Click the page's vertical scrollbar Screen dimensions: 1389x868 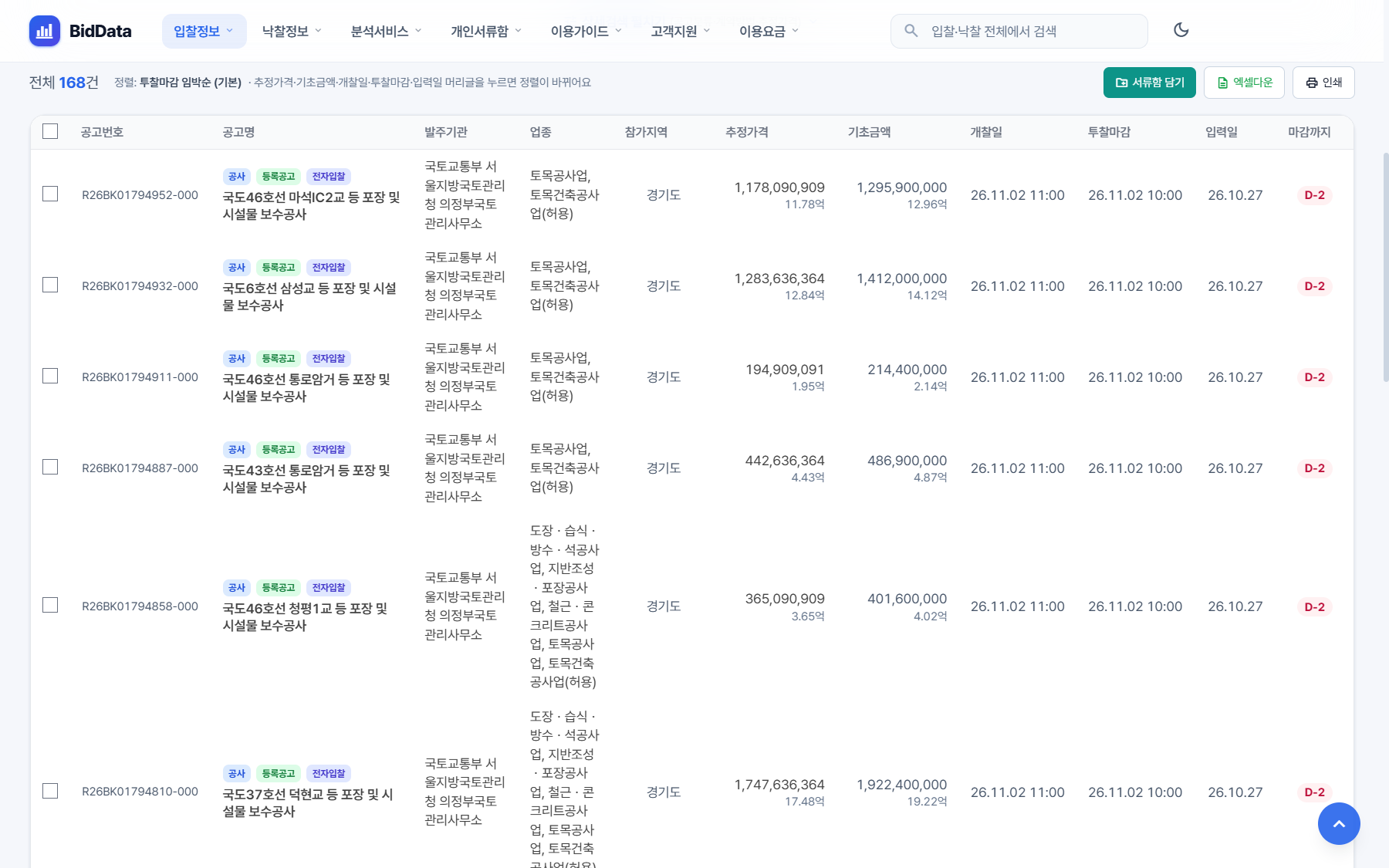tap(1386, 266)
